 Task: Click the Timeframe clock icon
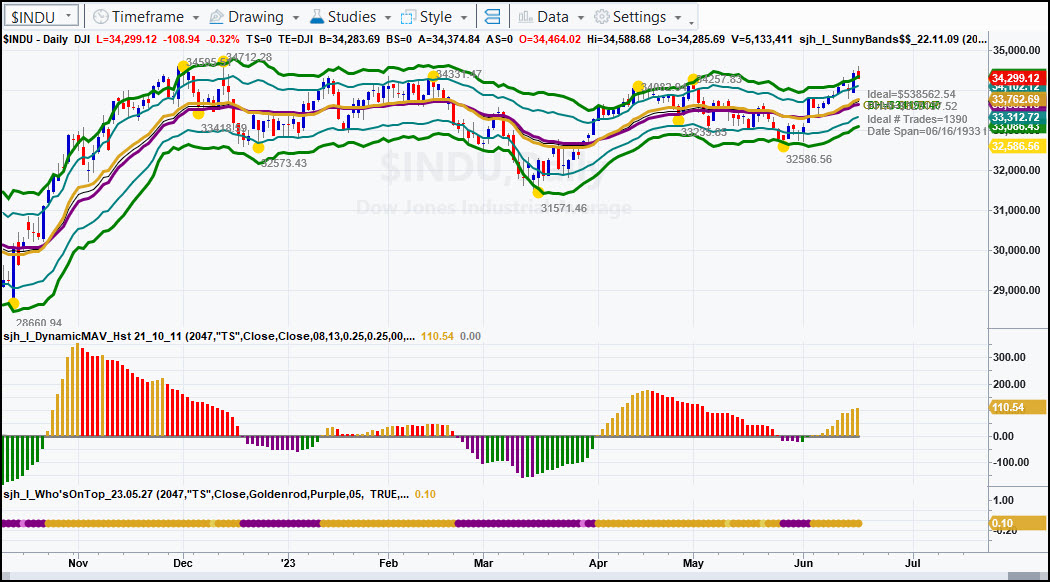click(x=100, y=17)
